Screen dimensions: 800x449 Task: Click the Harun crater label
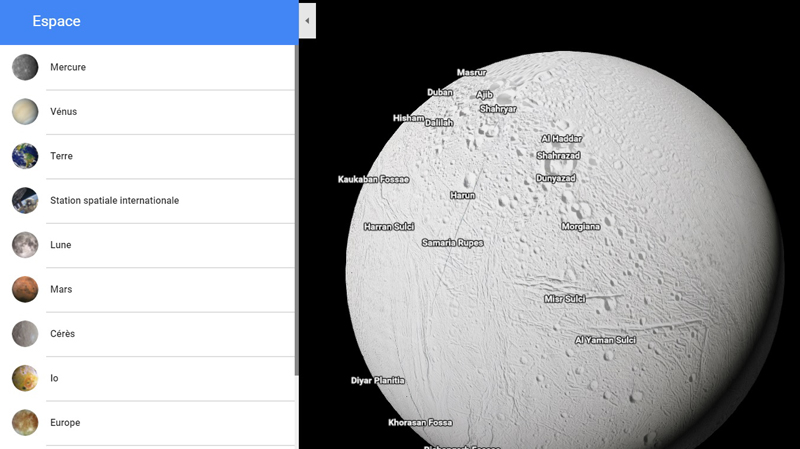point(462,195)
